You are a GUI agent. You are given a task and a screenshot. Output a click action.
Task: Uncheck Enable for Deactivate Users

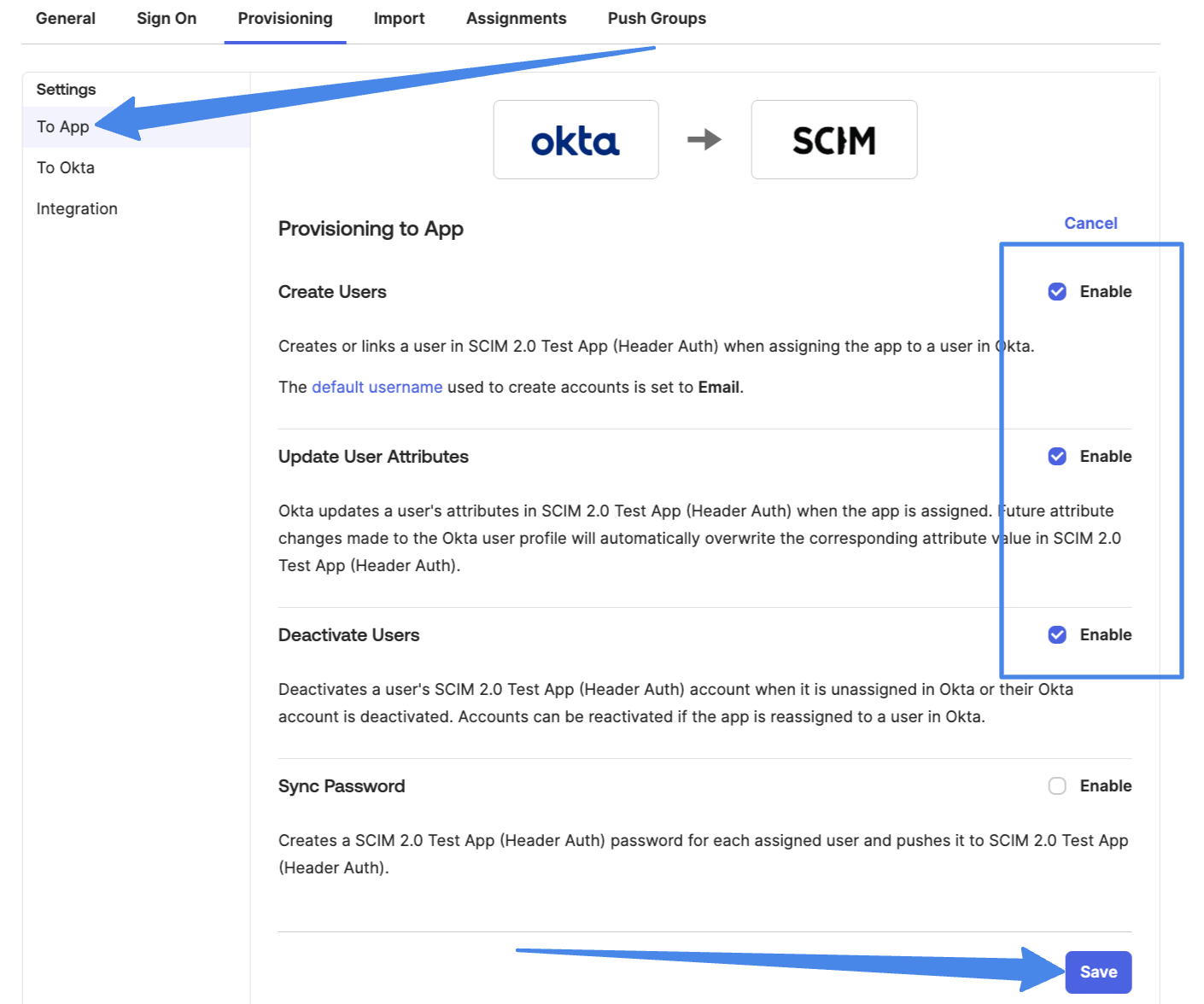(1057, 635)
